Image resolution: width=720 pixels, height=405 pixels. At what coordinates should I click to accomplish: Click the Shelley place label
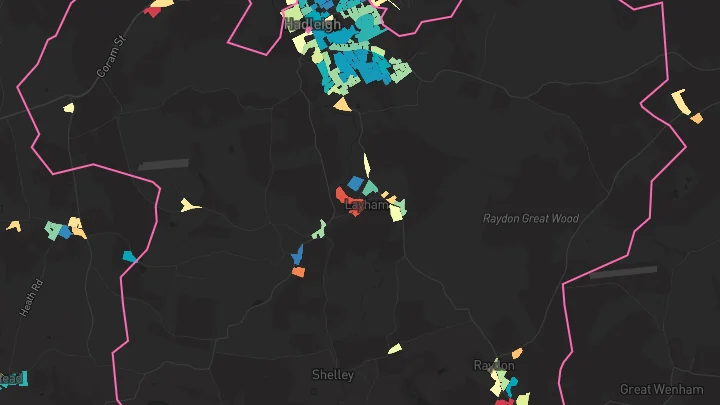(333, 375)
